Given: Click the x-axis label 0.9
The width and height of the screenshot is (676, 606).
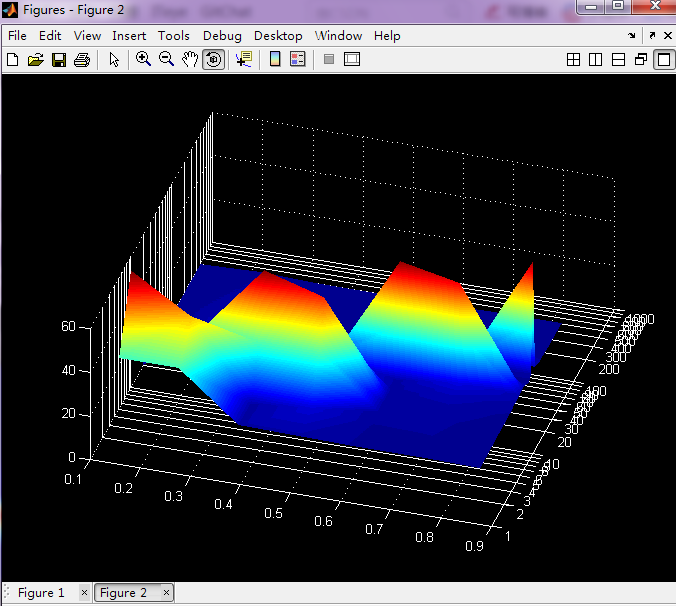Looking at the screenshot, I should point(474,546).
